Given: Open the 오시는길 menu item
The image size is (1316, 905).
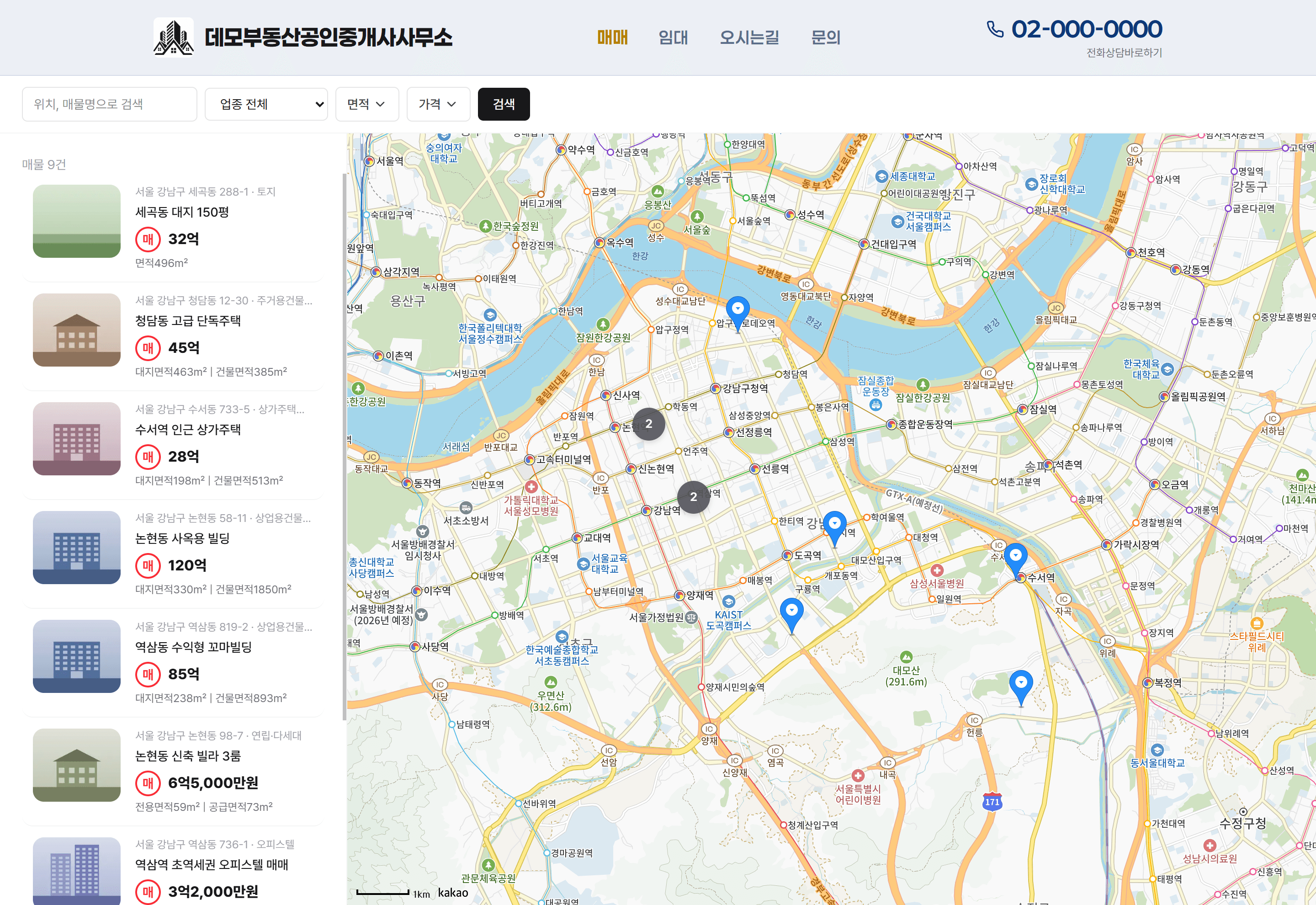Looking at the screenshot, I should (749, 37).
